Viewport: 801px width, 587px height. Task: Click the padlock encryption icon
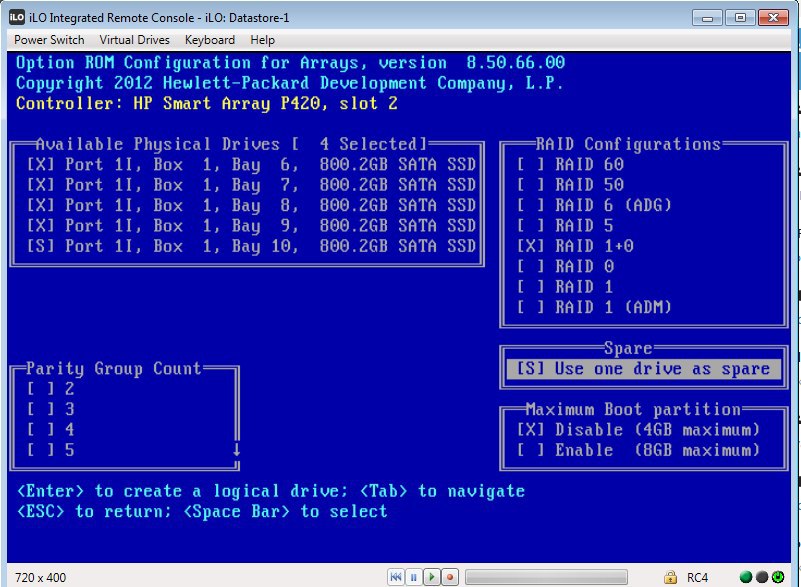point(670,577)
